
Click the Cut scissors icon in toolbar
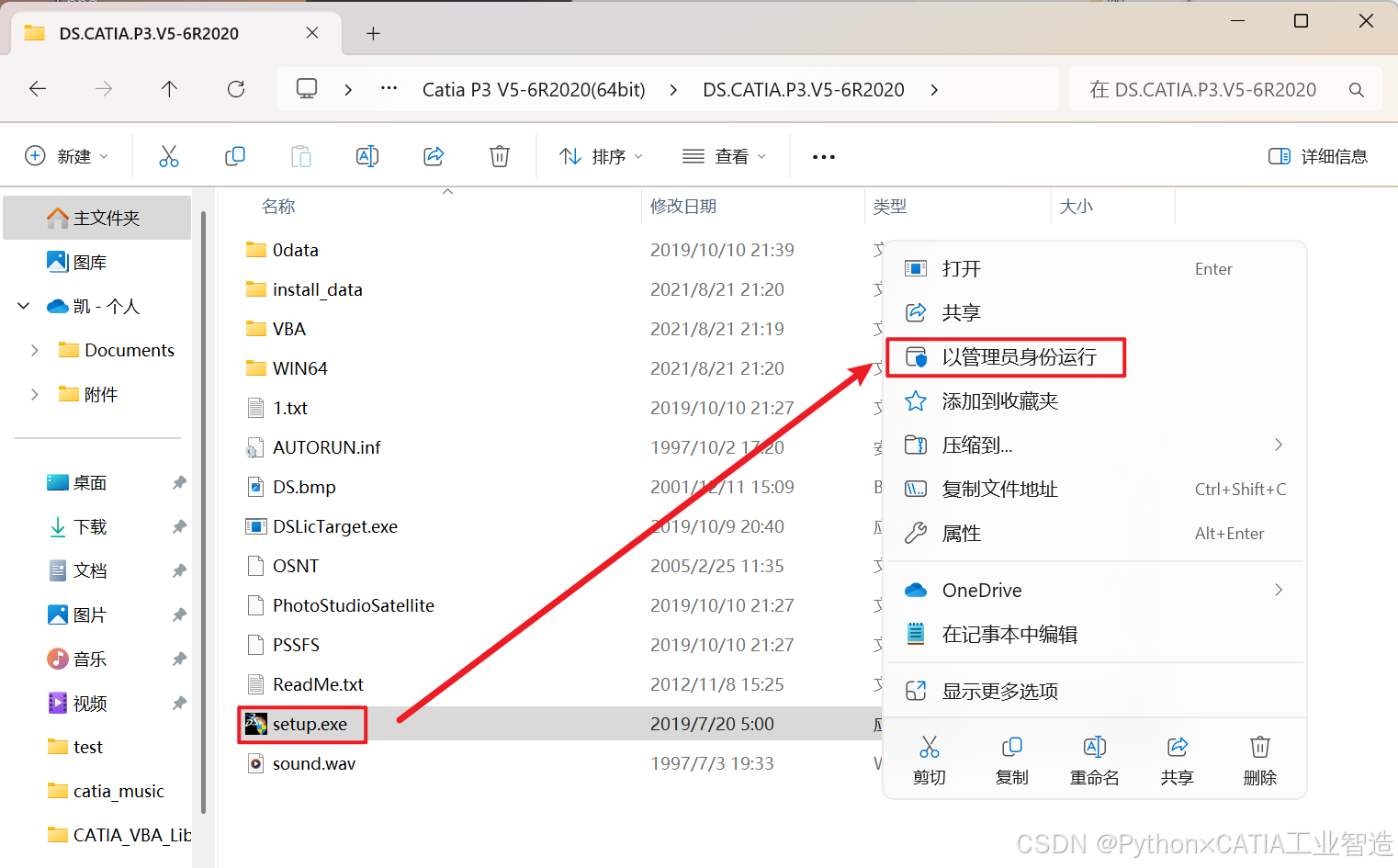pyautogui.click(x=169, y=156)
